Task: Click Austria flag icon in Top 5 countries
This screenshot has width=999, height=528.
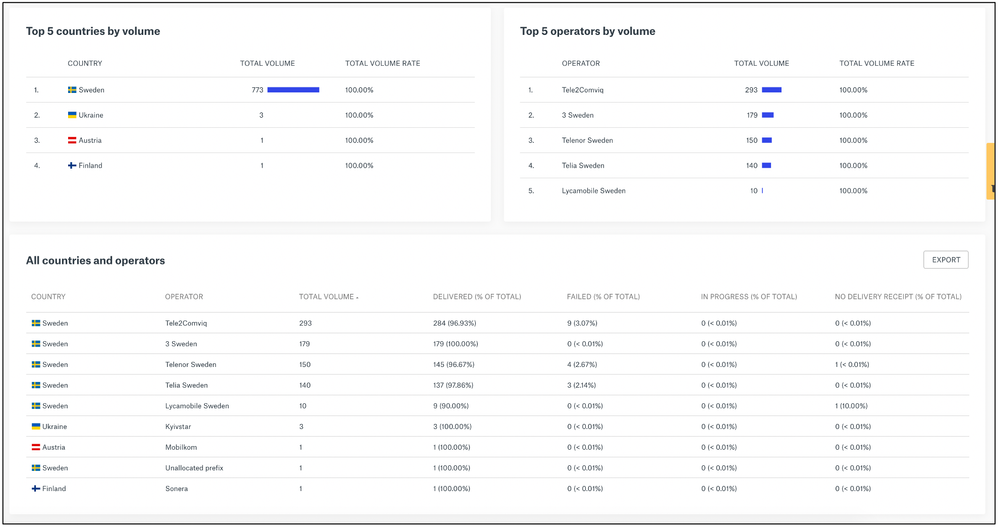Action: (72, 140)
